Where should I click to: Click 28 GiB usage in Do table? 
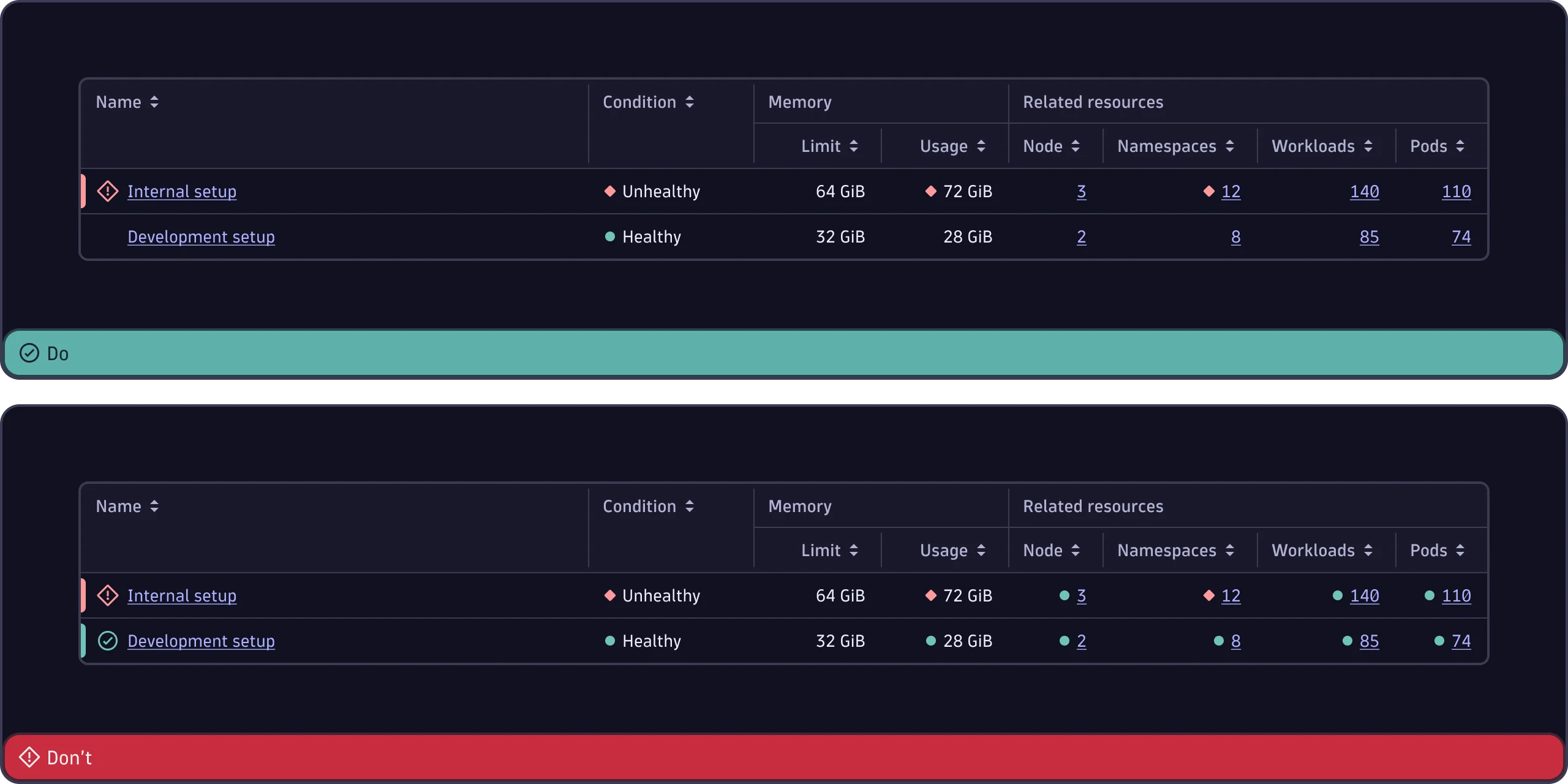tap(968, 237)
